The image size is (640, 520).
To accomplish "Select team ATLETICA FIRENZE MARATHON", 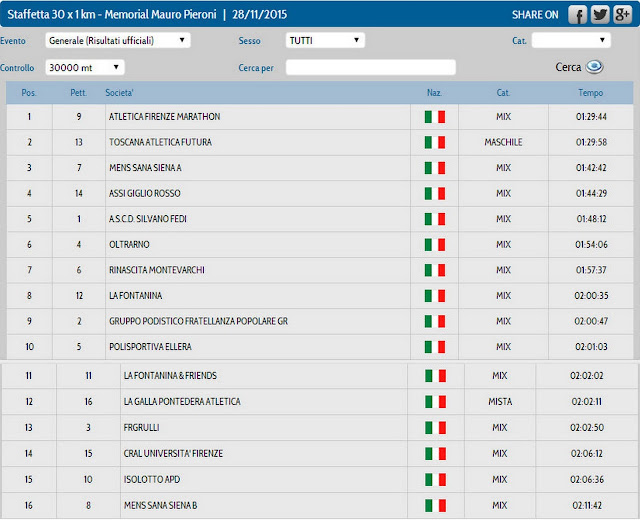I will [x=164, y=117].
